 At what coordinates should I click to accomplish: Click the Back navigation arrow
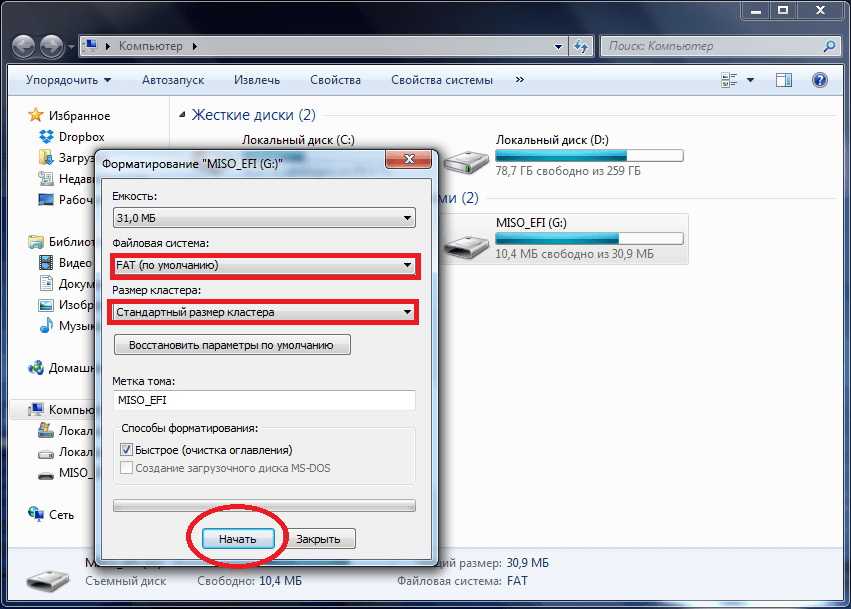click(23, 47)
